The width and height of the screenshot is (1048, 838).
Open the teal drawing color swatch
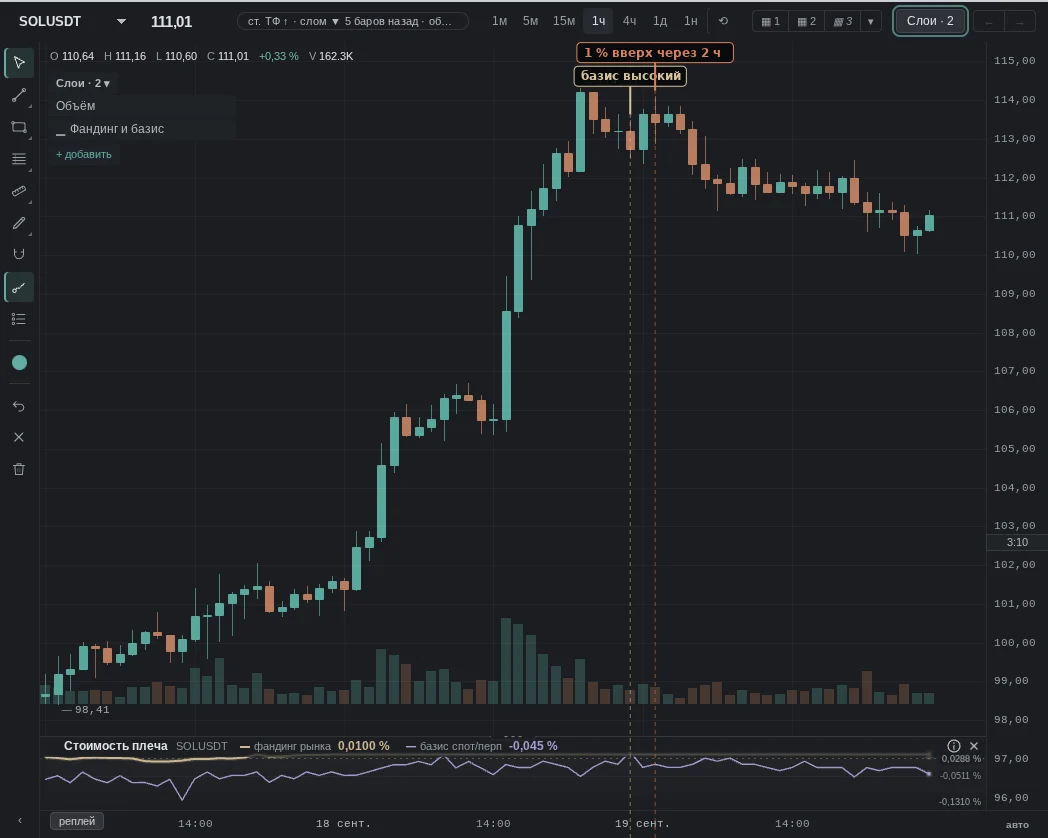19,362
